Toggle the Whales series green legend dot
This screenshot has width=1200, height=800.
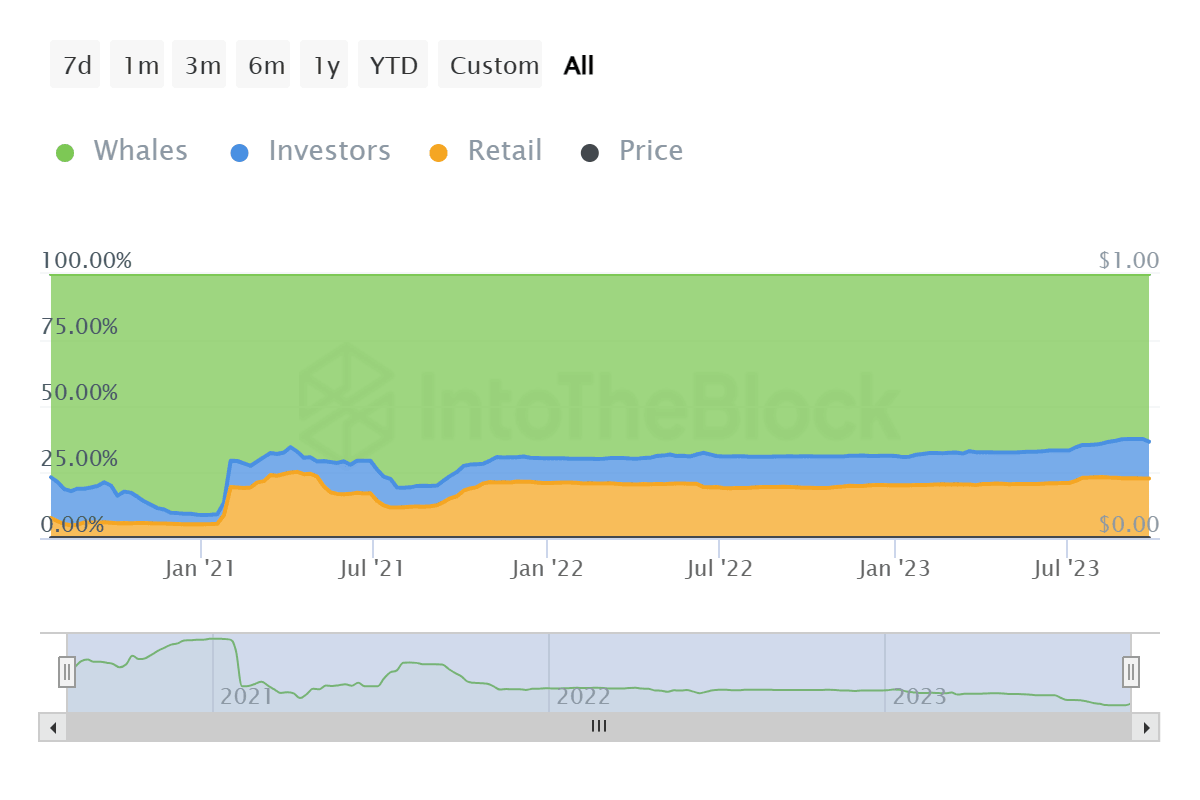pos(65,153)
